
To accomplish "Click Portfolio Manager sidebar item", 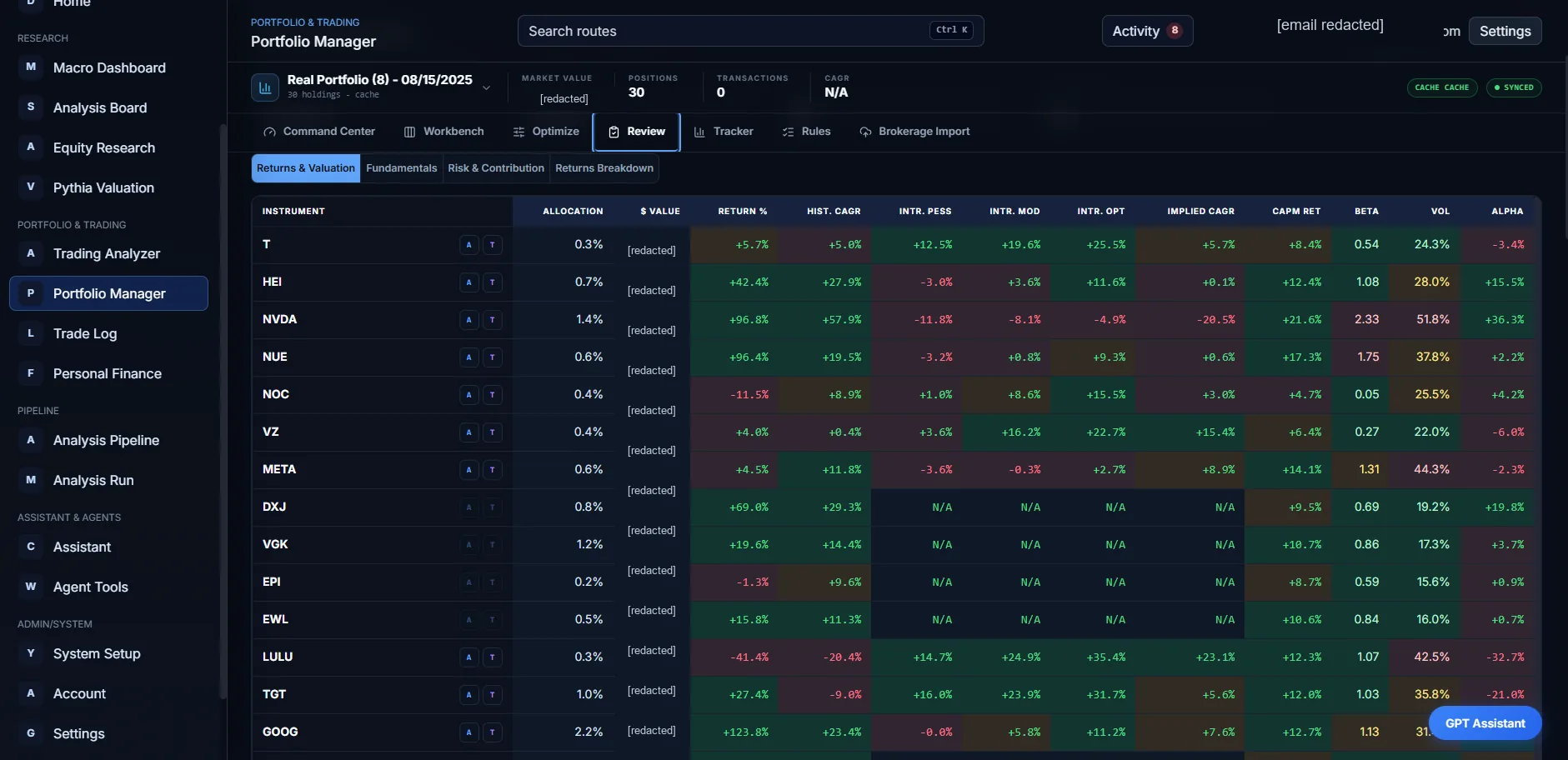I will click(108, 293).
